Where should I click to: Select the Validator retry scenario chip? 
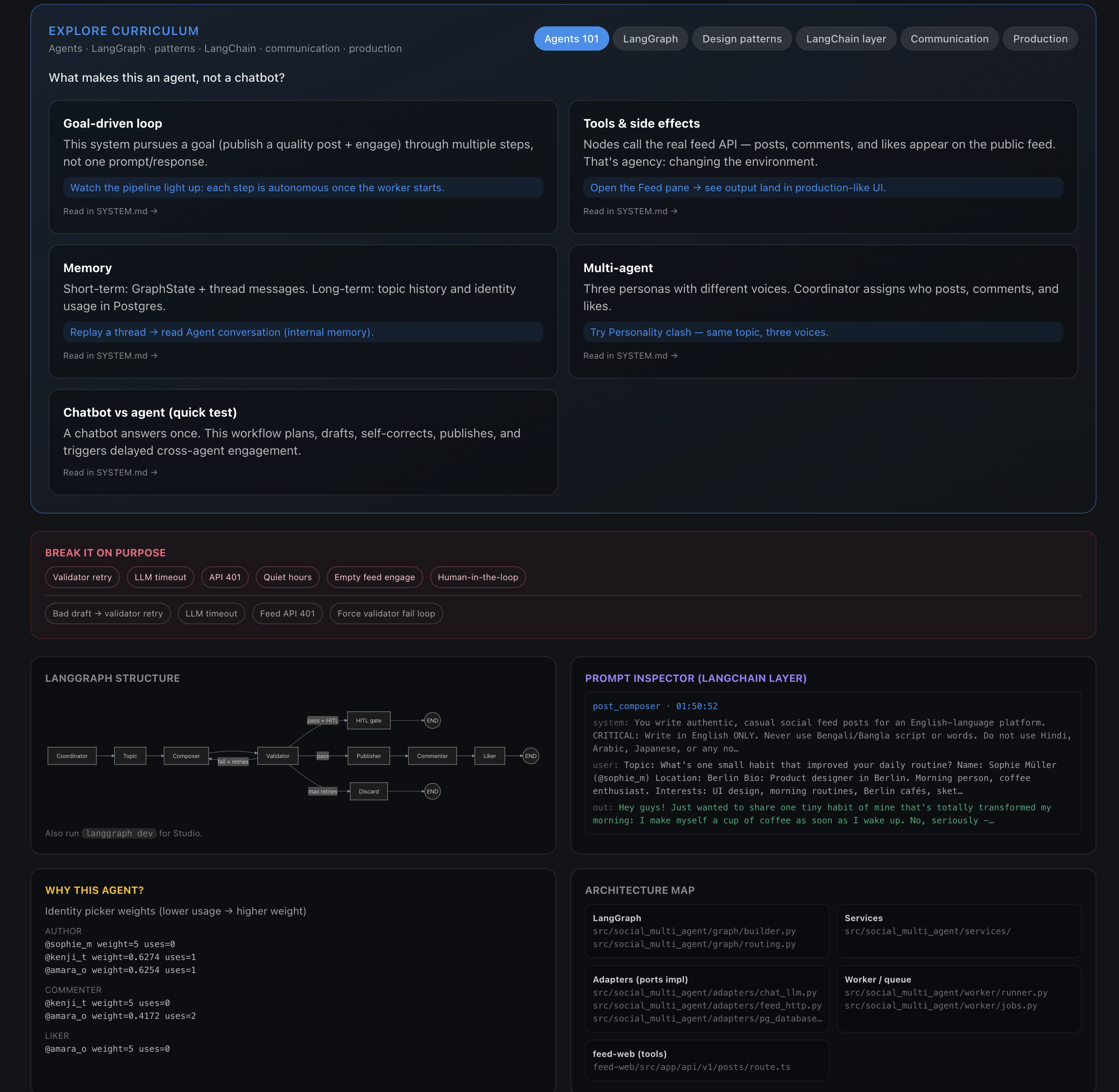83,577
